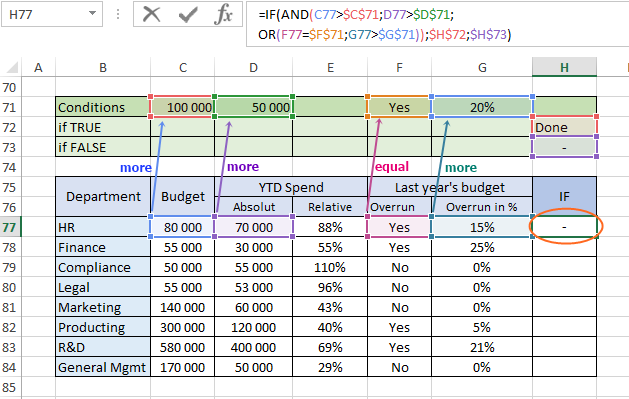The width and height of the screenshot is (629, 399).
Task: Select column G header
Action: point(482,67)
